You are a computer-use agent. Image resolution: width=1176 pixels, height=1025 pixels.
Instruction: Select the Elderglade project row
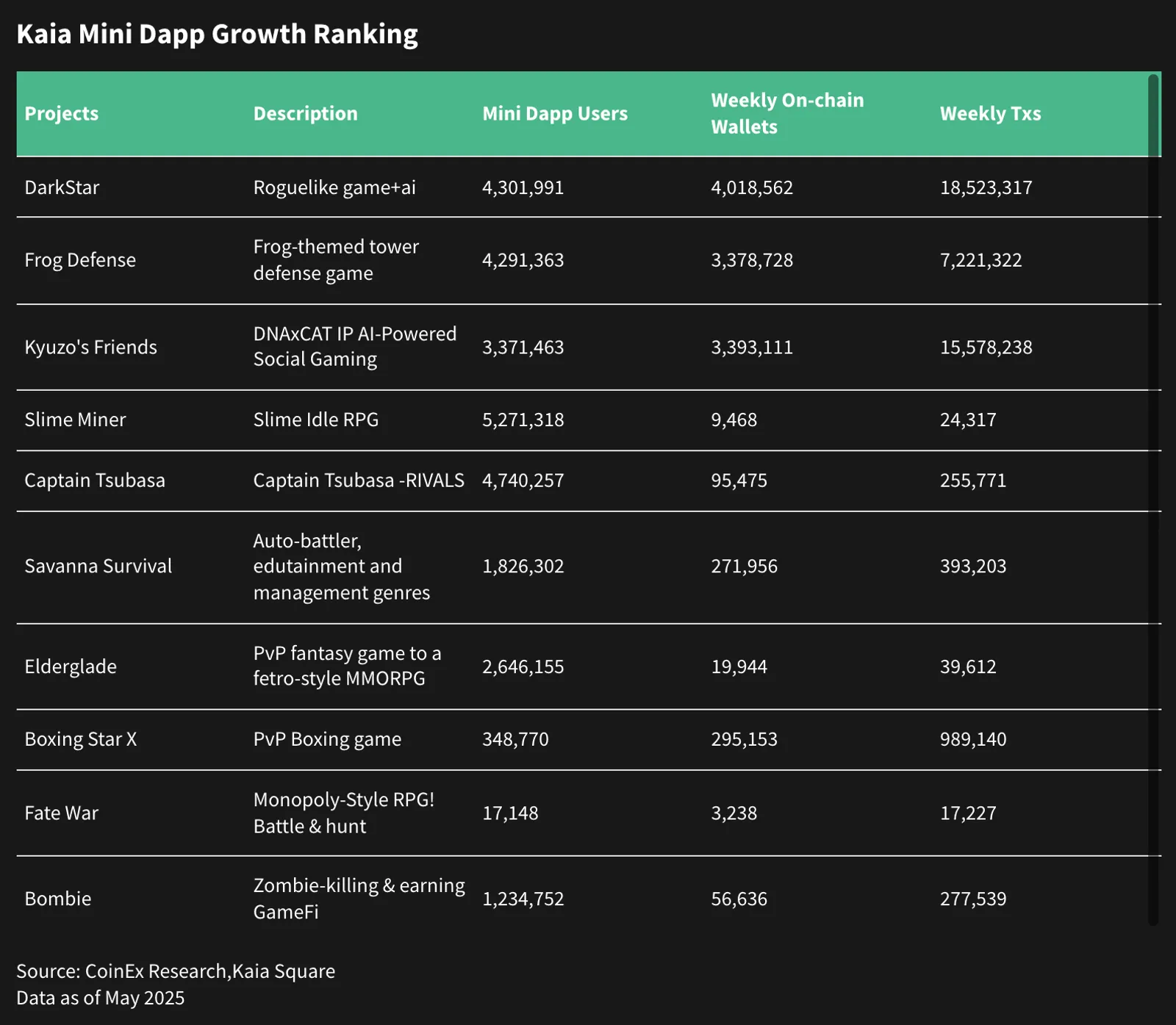tap(589, 666)
